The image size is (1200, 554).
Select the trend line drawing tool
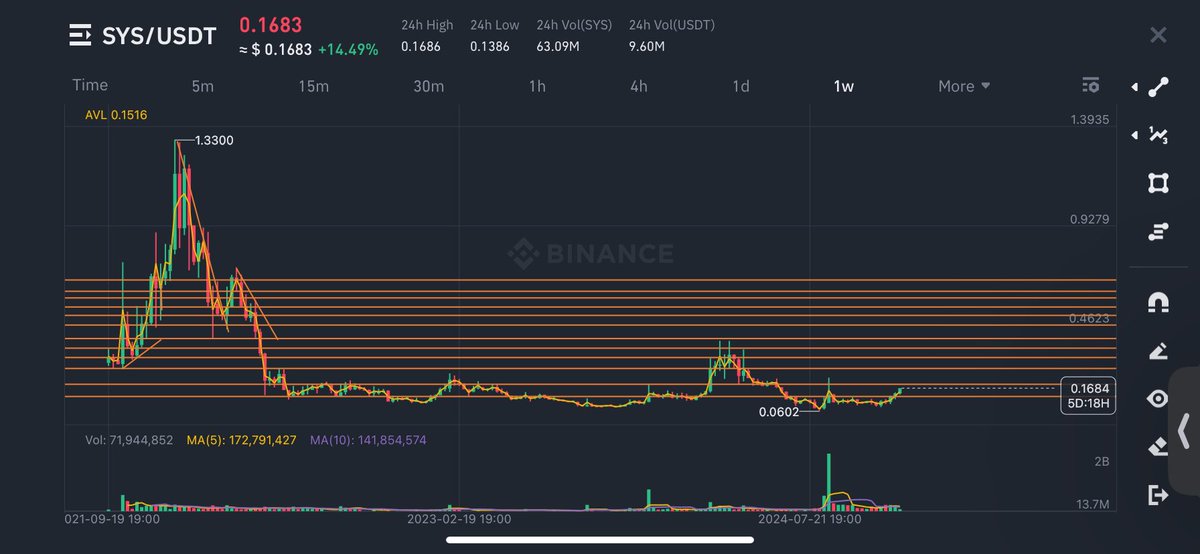pyautogui.click(x=1158, y=87)
